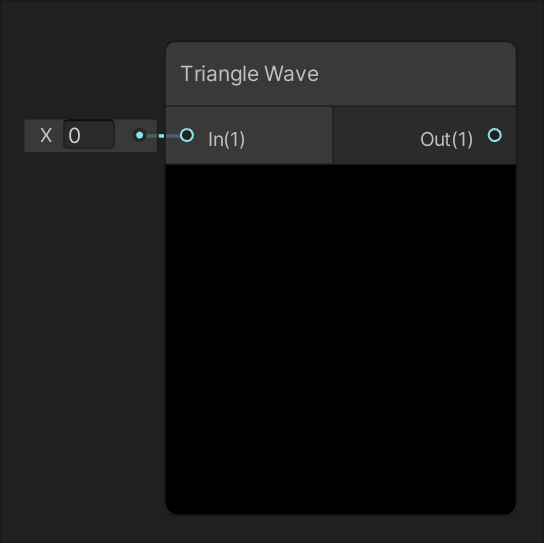Click empty space in the In(1) input row

coord(288,136)
